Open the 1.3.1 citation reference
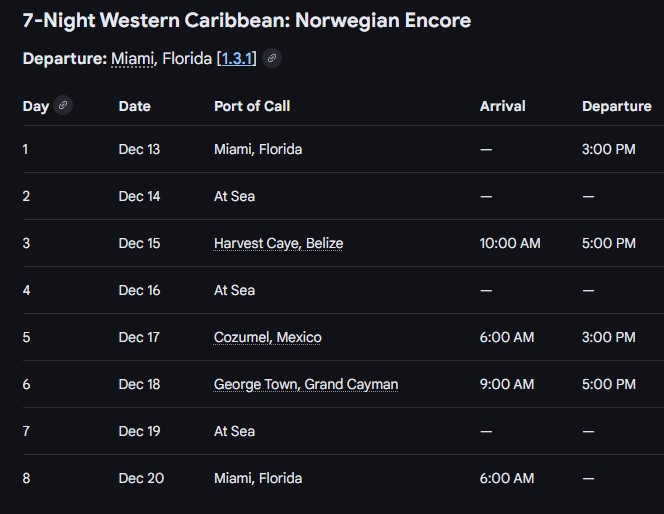 click(x=239, y=59)
